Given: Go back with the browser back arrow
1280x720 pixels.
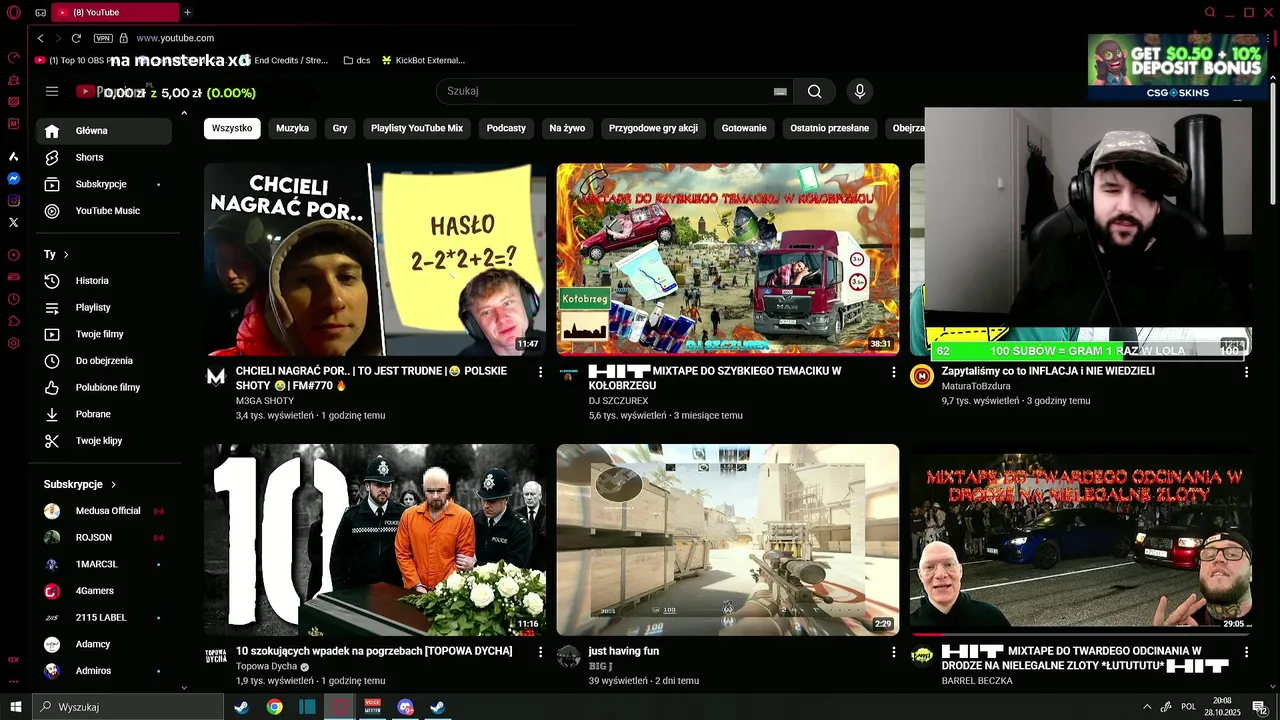Looking at the screenshot, I should click(x=40, y=38).
